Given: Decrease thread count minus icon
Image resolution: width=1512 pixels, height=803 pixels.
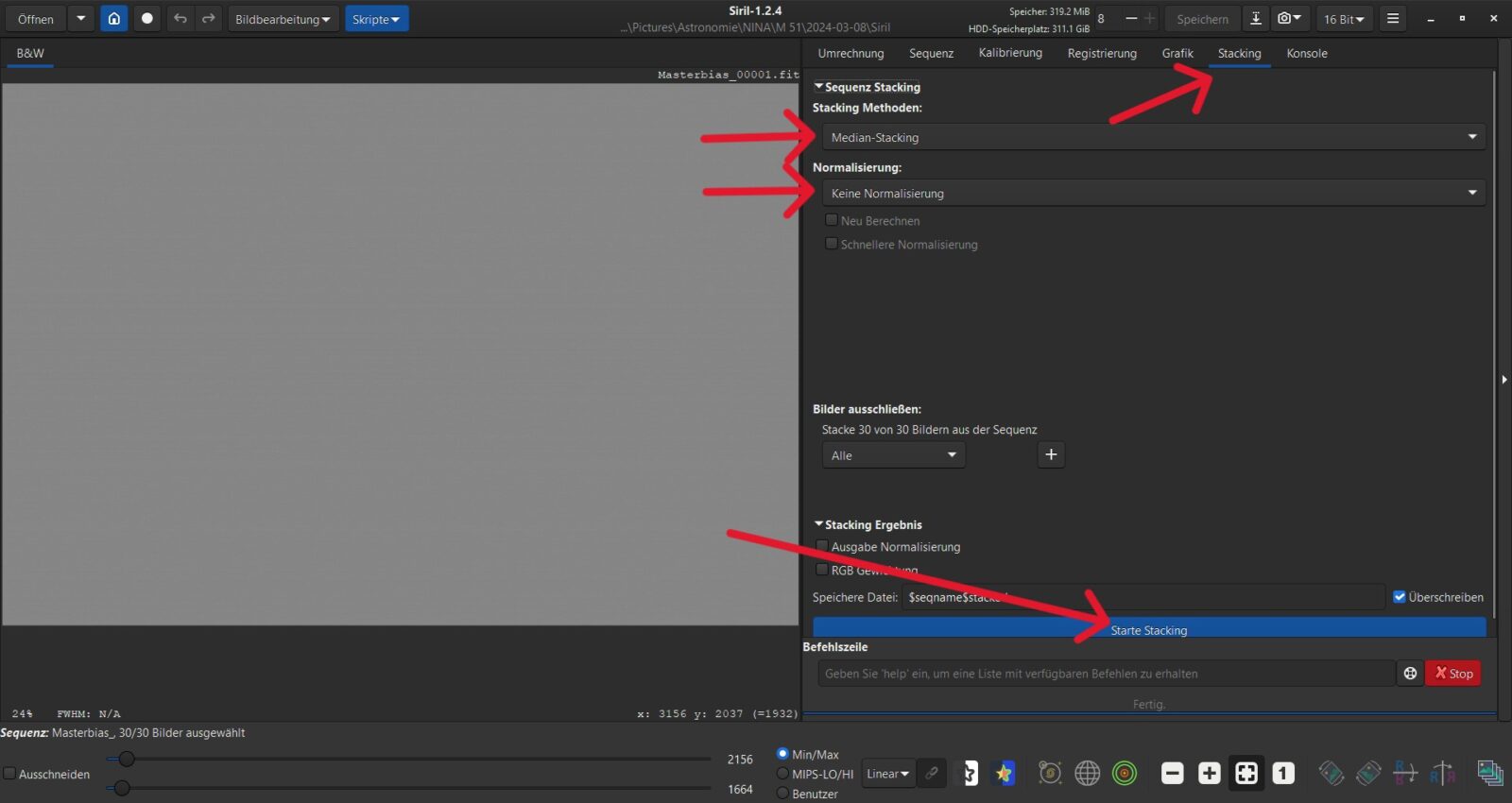Looking at the screenshot, I should tap(1130, 18).
